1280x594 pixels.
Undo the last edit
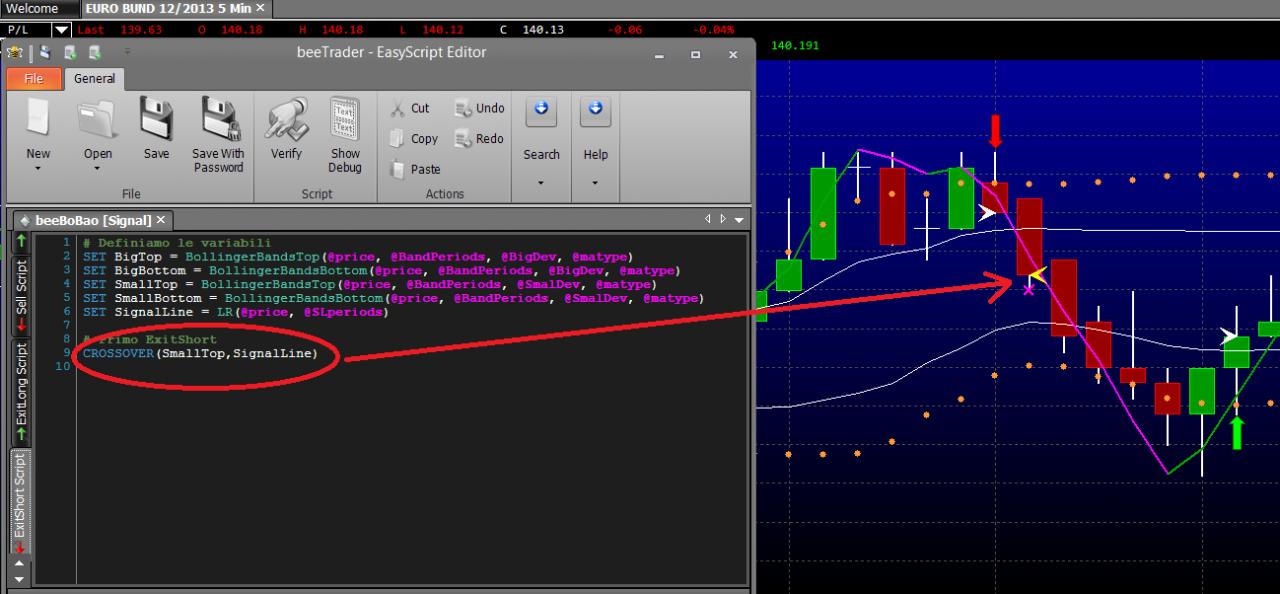pyautogui.click(x=480, y=108)
